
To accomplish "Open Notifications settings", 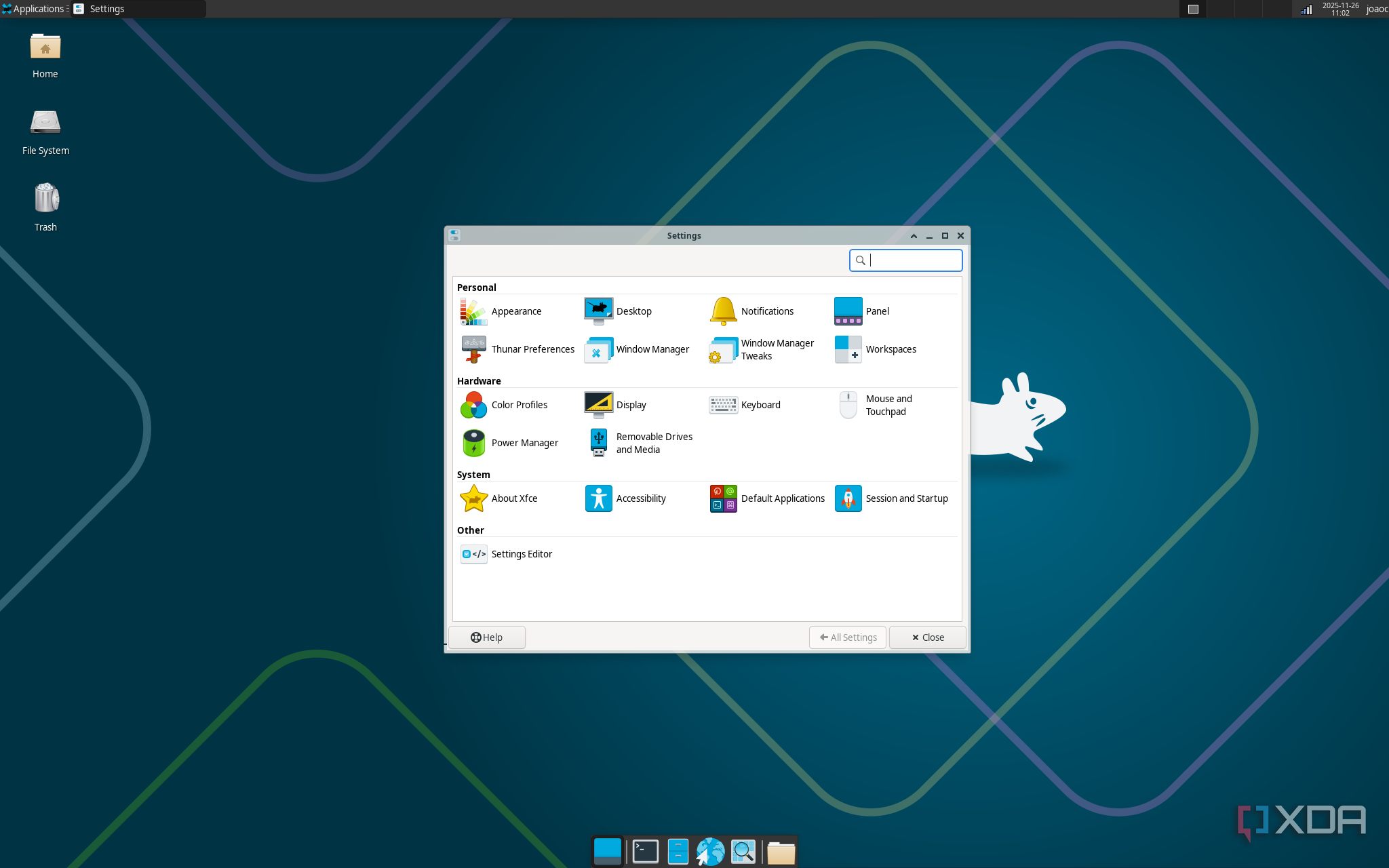I will point(751,311).
